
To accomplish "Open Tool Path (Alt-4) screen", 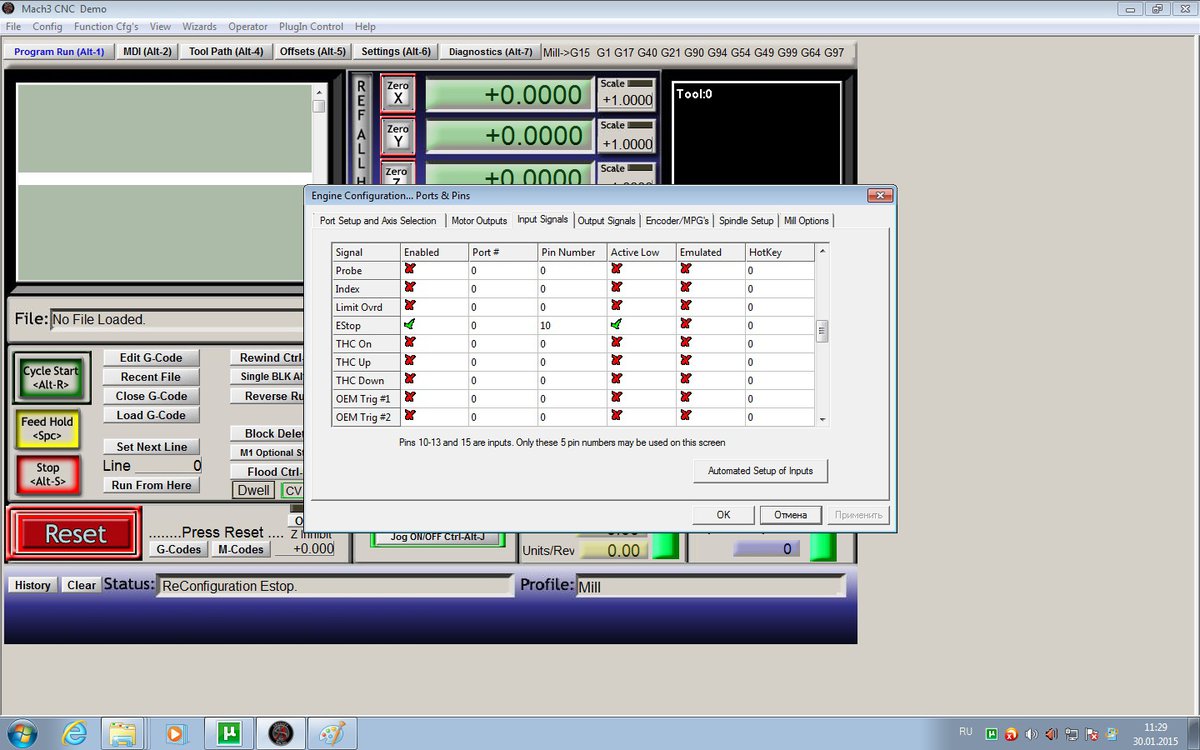I will pyautogui.click(x=226, y=51).
